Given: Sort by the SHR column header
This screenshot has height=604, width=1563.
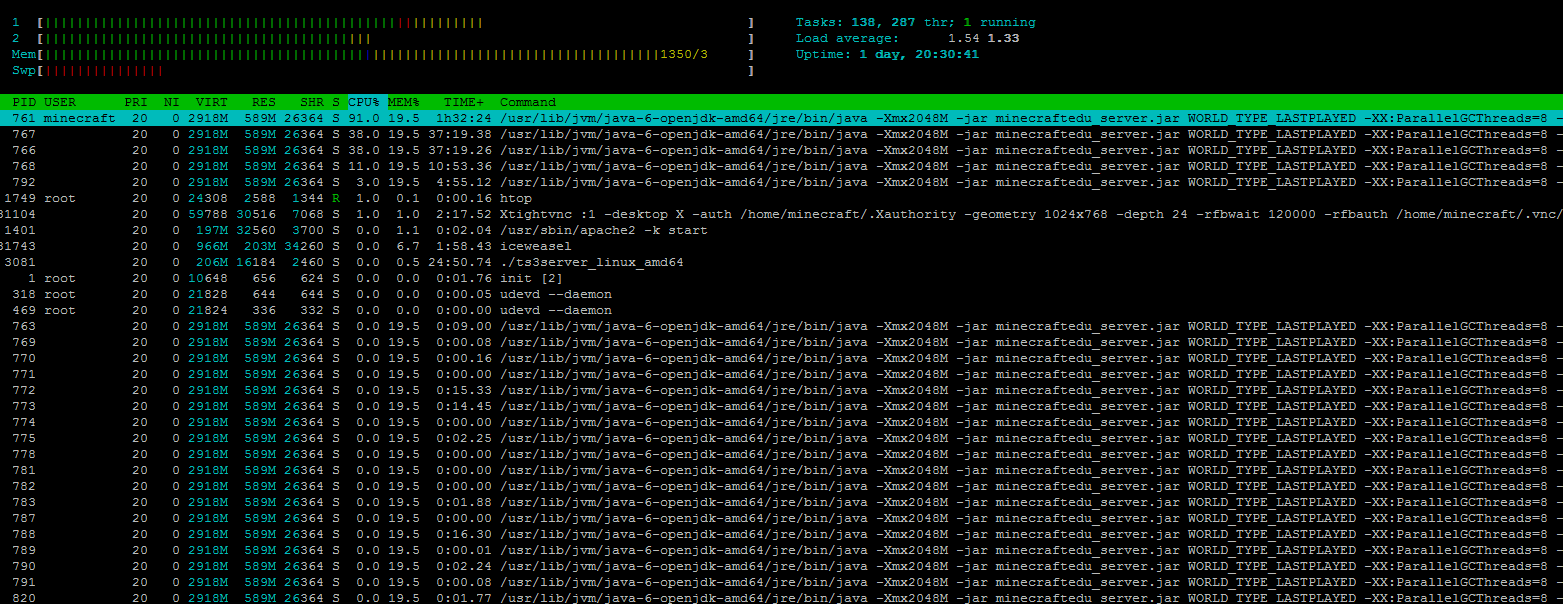Looking at the screenshot, I should [x=312, y=102].
